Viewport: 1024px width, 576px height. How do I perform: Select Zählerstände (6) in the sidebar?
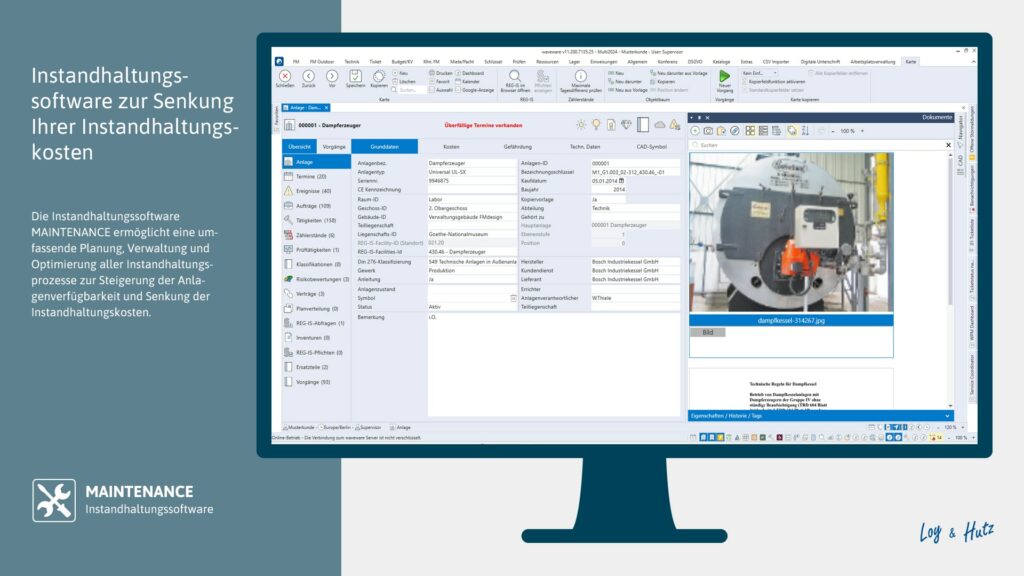pos(312,235)
